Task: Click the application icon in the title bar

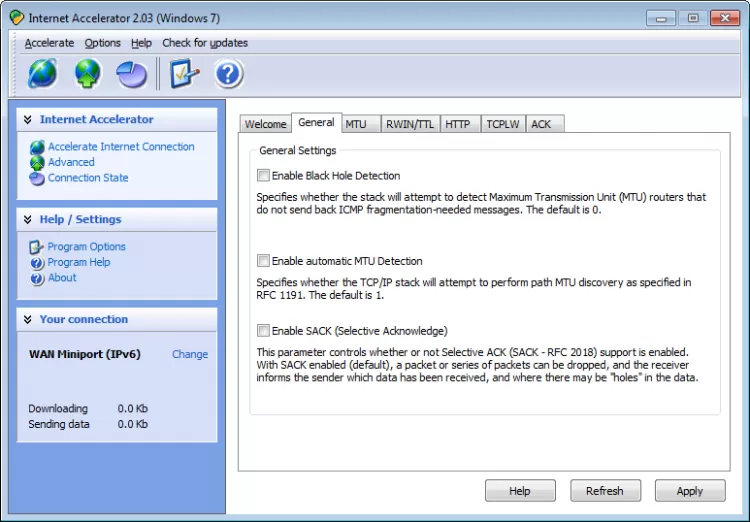Action: click(17, 18)
